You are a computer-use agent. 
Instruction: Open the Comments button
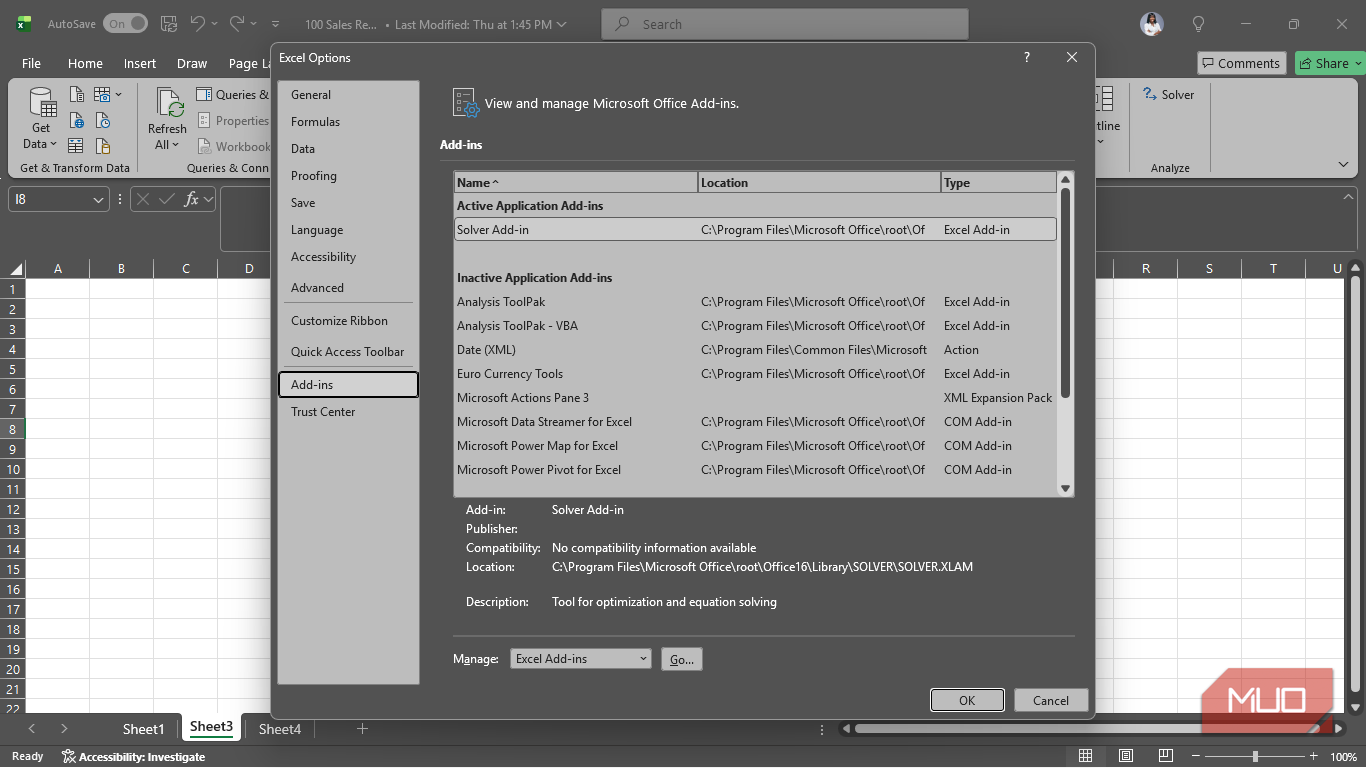click(1240, 63)
